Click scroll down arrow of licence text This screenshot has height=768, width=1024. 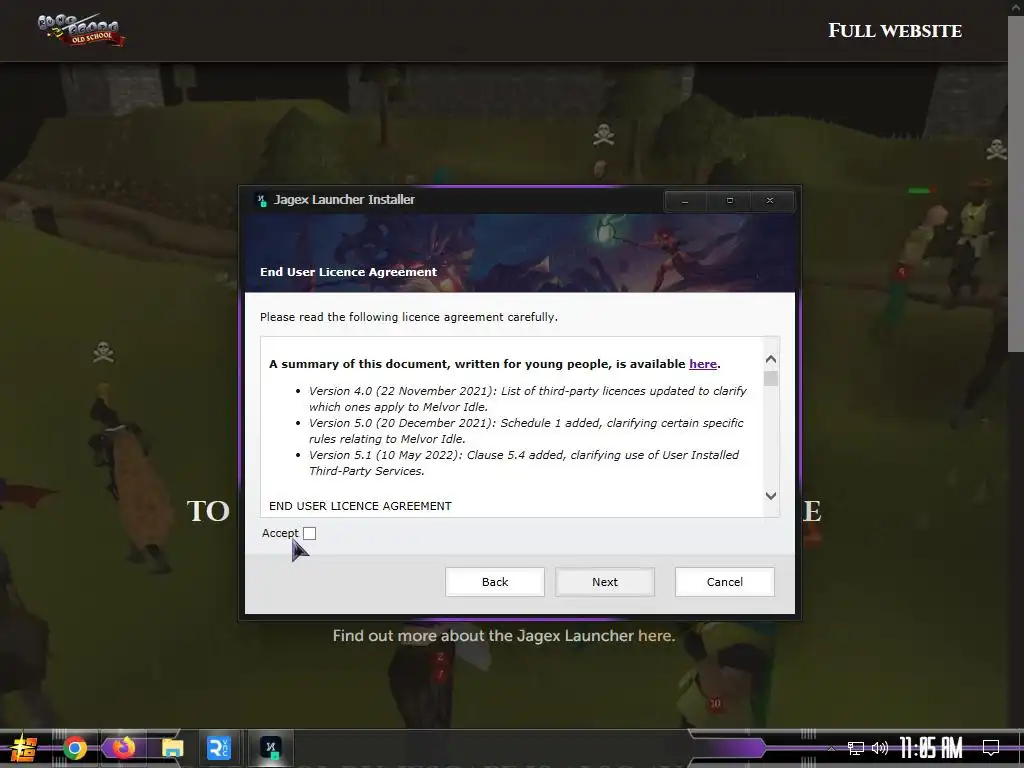click(771, 496)
